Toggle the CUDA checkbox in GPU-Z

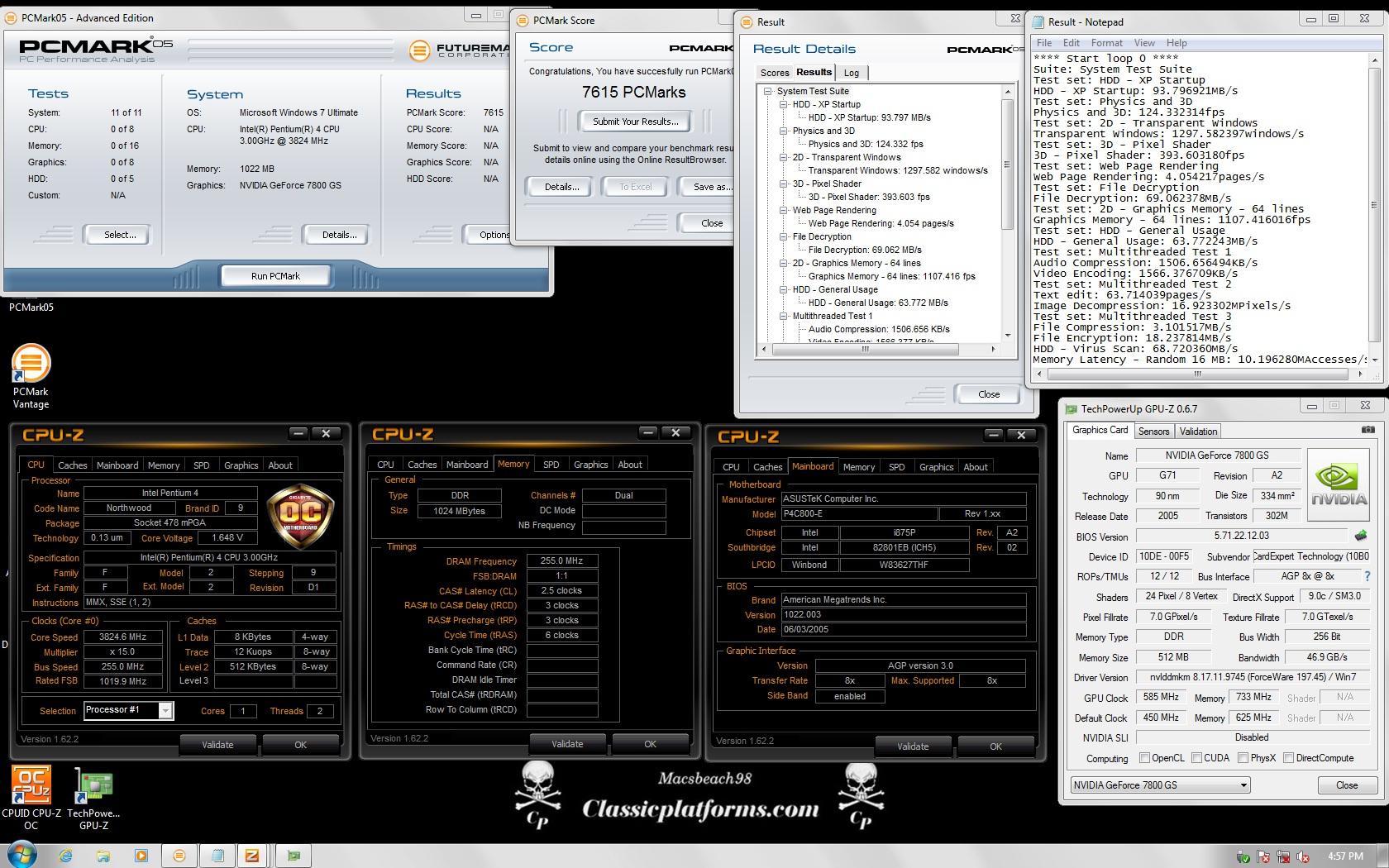click(1196, 757)
